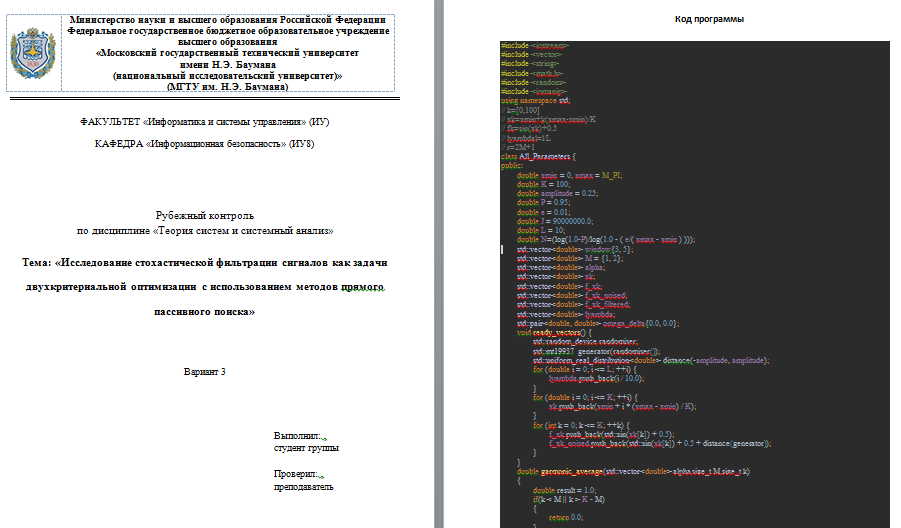Click the 'double P = 0.95;' line

[544, 202]
